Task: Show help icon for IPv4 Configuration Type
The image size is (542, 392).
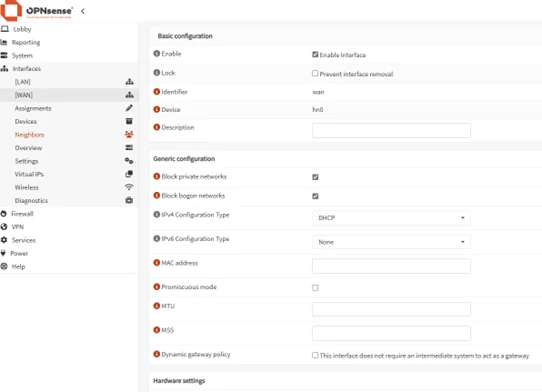Action: click(x=157, y=215)
